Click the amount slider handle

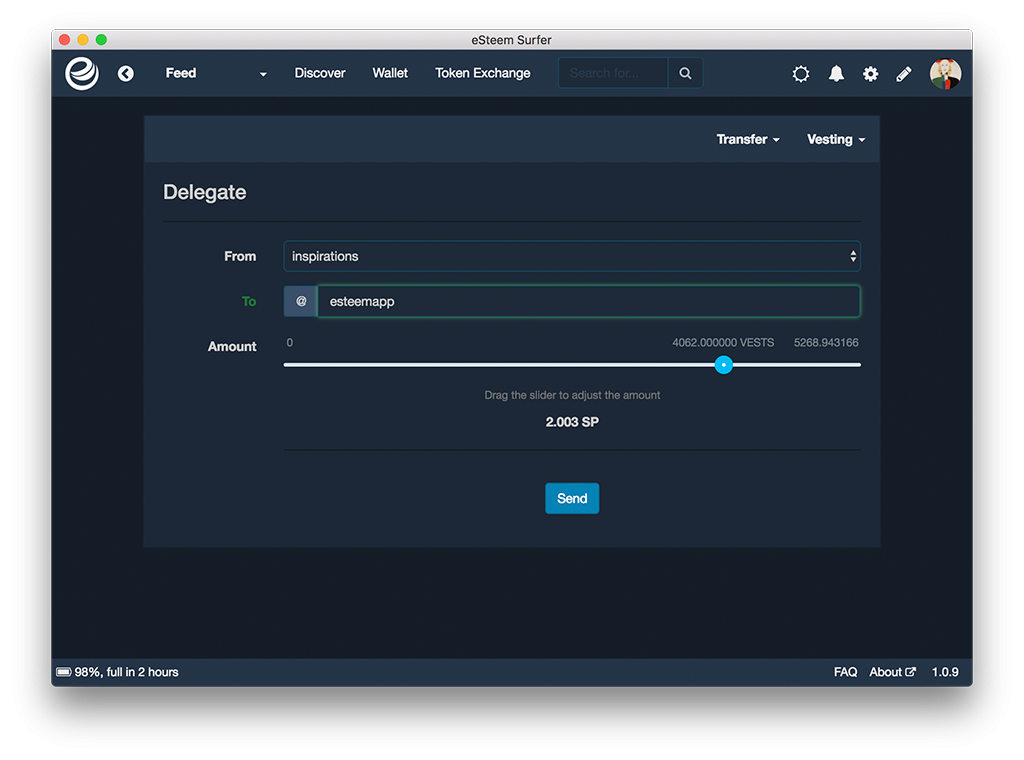coord(724,364)
